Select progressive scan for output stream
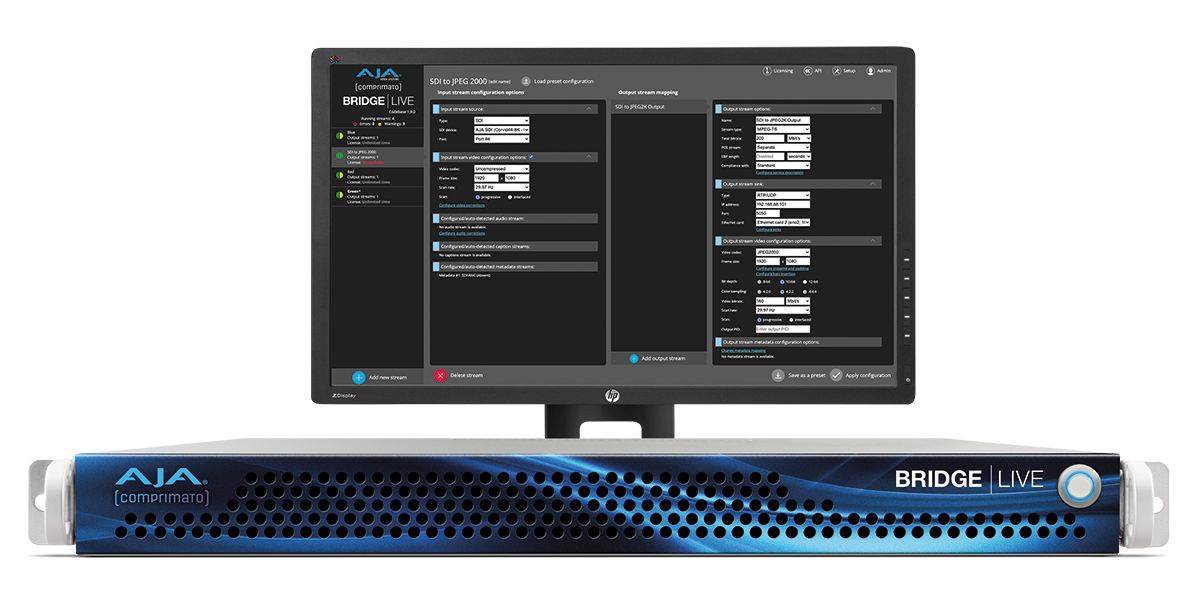 point(759,320)
